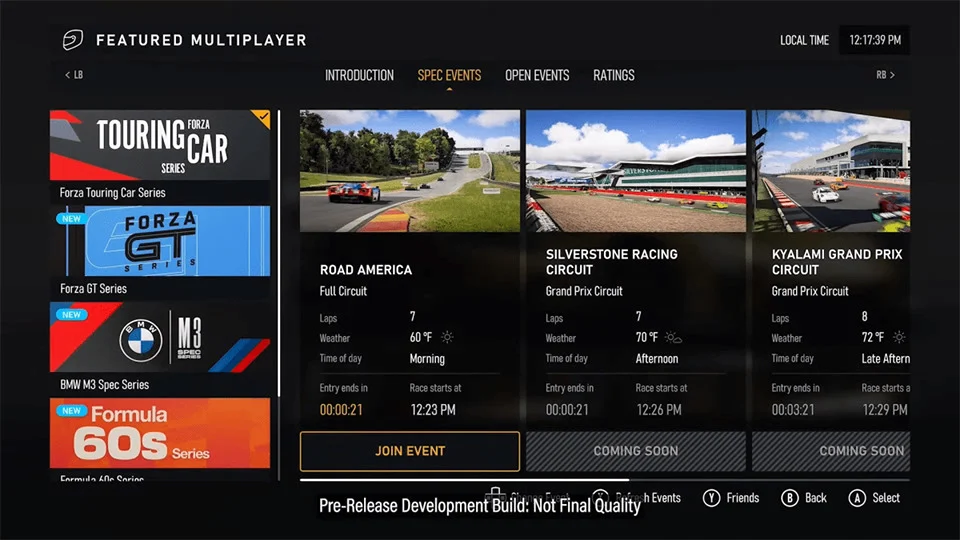Click Kyalami entry countdown 00:03:21
Image resolution: width=960 pixels, height=540 pixels.
[x=793, y=410]
